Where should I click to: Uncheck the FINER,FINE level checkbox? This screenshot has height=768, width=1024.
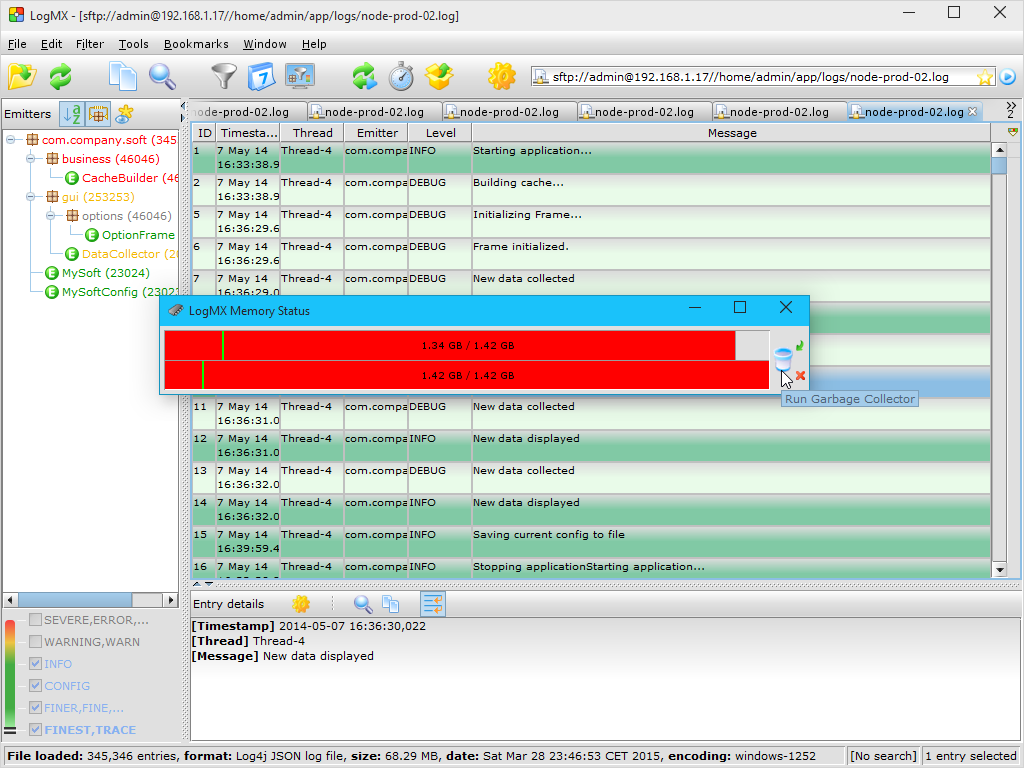(x=36, y=707)
